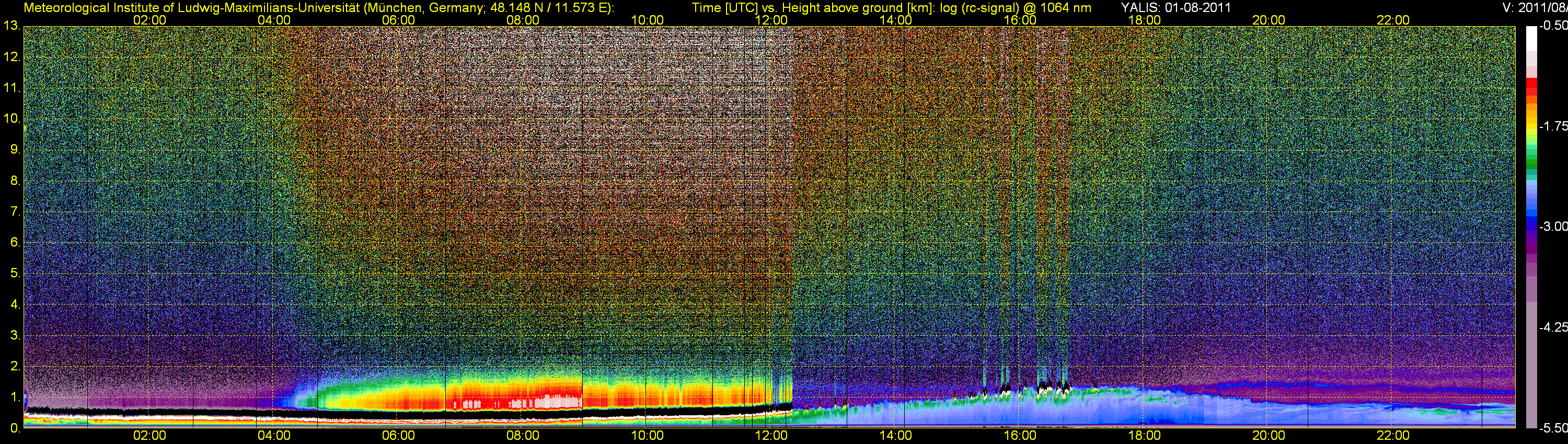1568x444 pixels.
Task: Click the -5.50 color scale label
Action: pyautogui.click(x=1553, y=428)
